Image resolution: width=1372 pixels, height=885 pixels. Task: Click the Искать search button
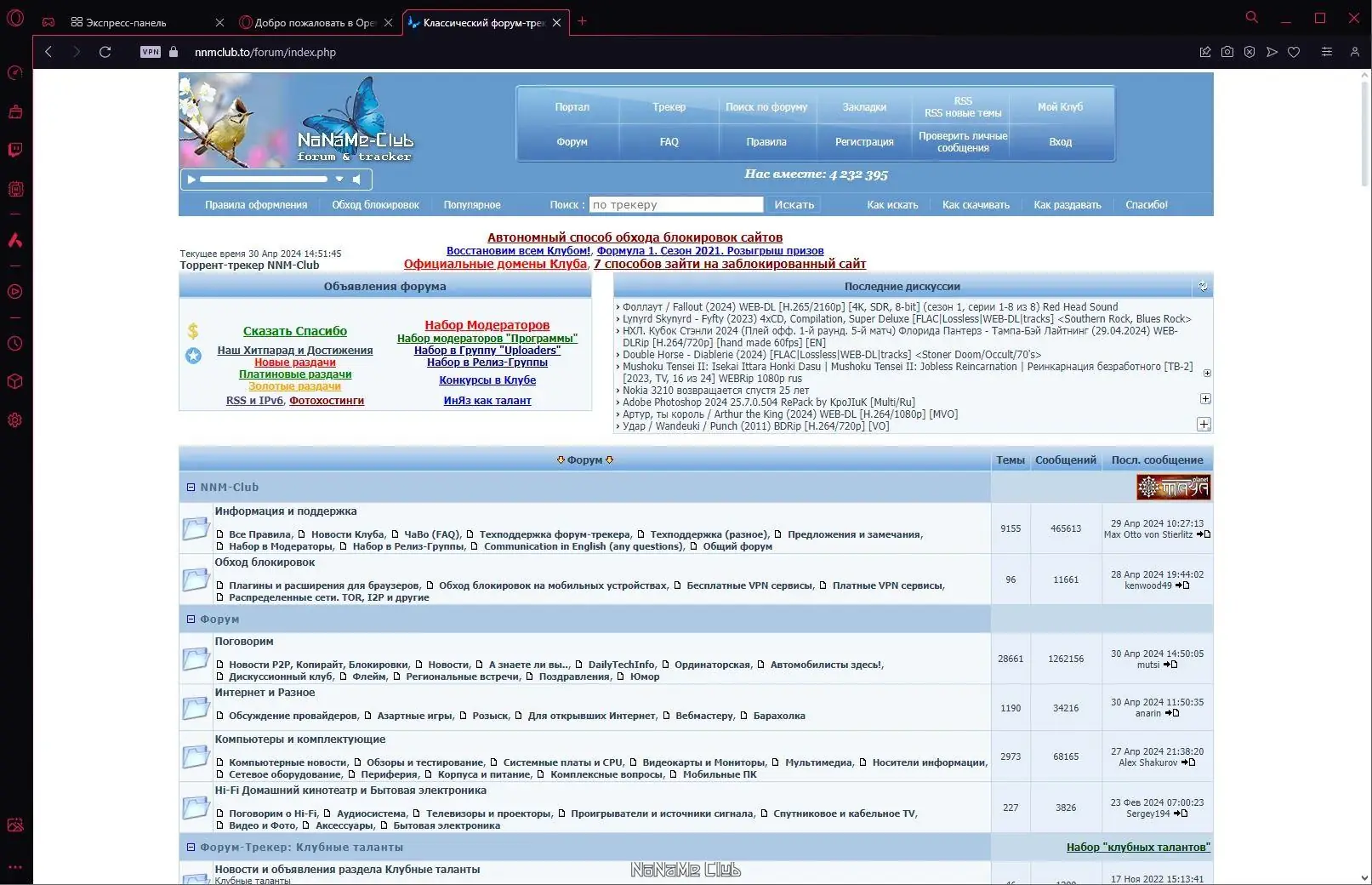coord(794,204)
